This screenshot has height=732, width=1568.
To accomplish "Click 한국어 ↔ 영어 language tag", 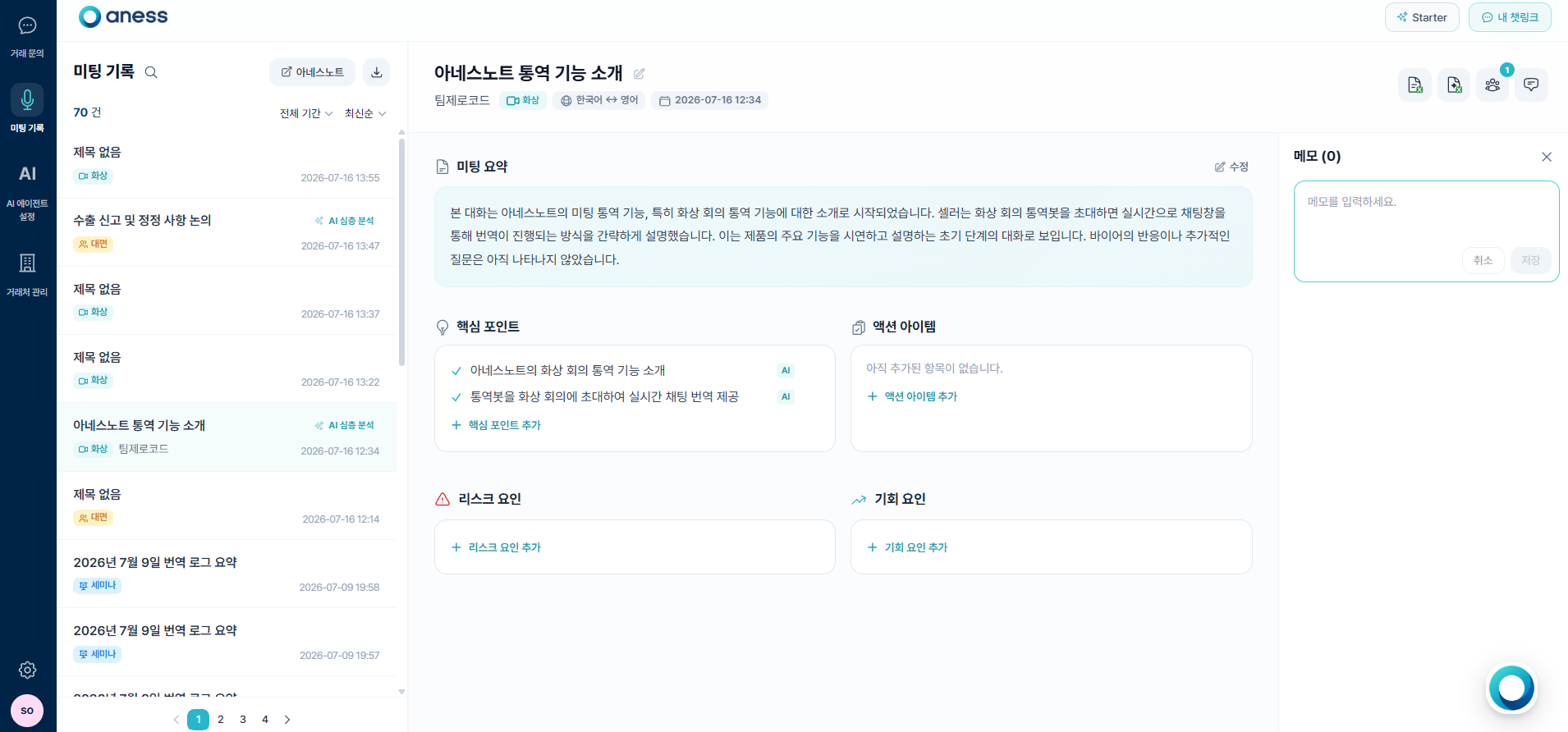I will [x=599, y=100].
